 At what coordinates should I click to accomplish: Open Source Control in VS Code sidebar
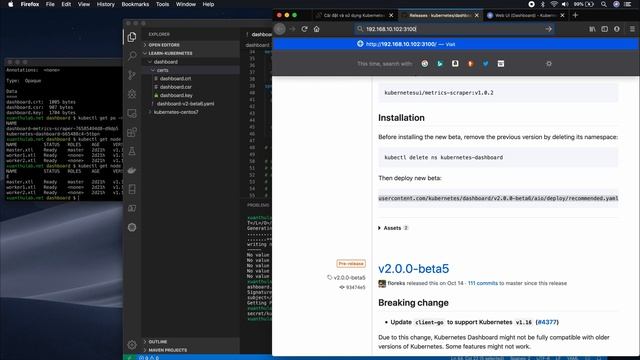click(x=132, y=75)
